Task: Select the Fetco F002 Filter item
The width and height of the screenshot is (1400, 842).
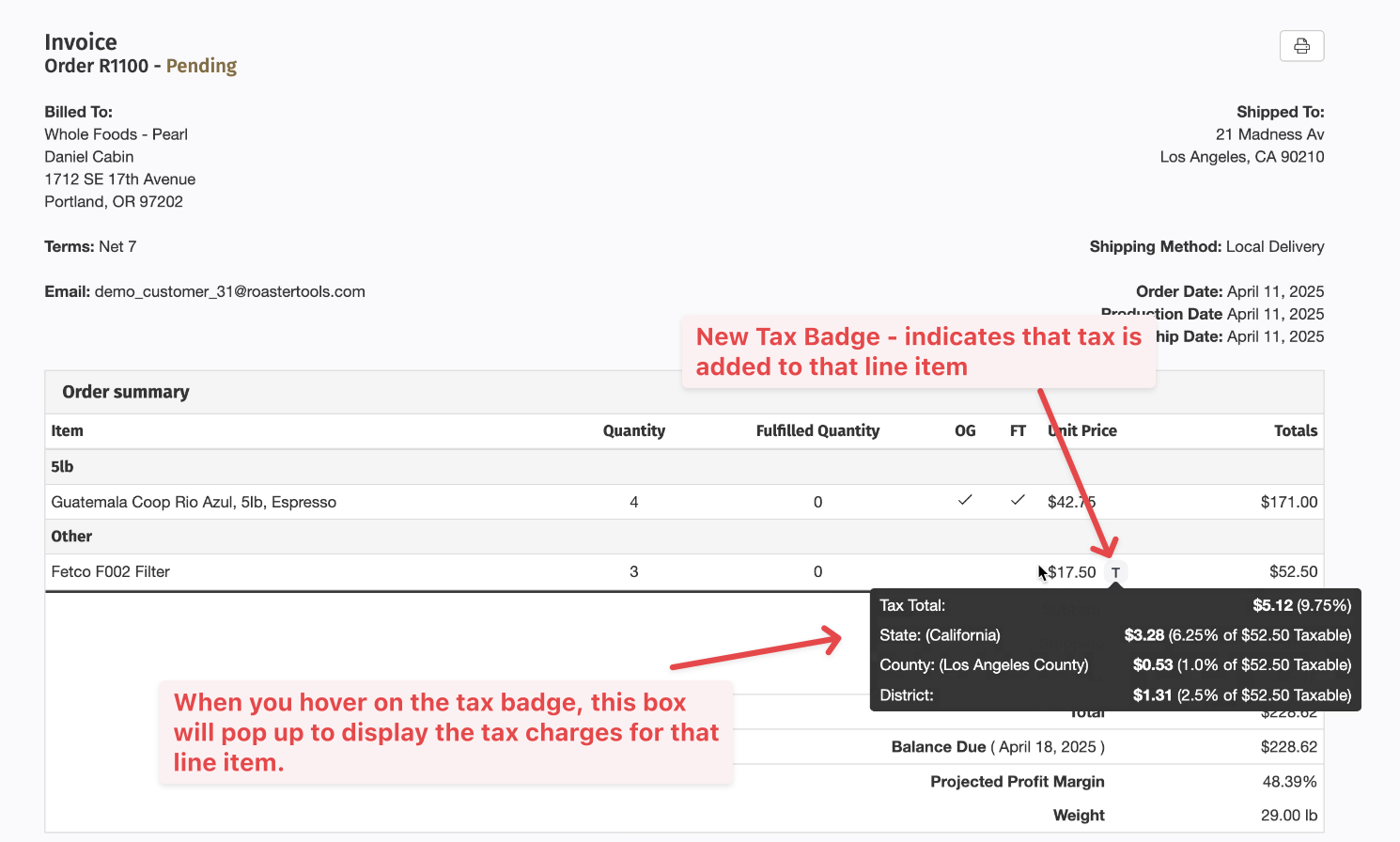Action: pos(111,571)
